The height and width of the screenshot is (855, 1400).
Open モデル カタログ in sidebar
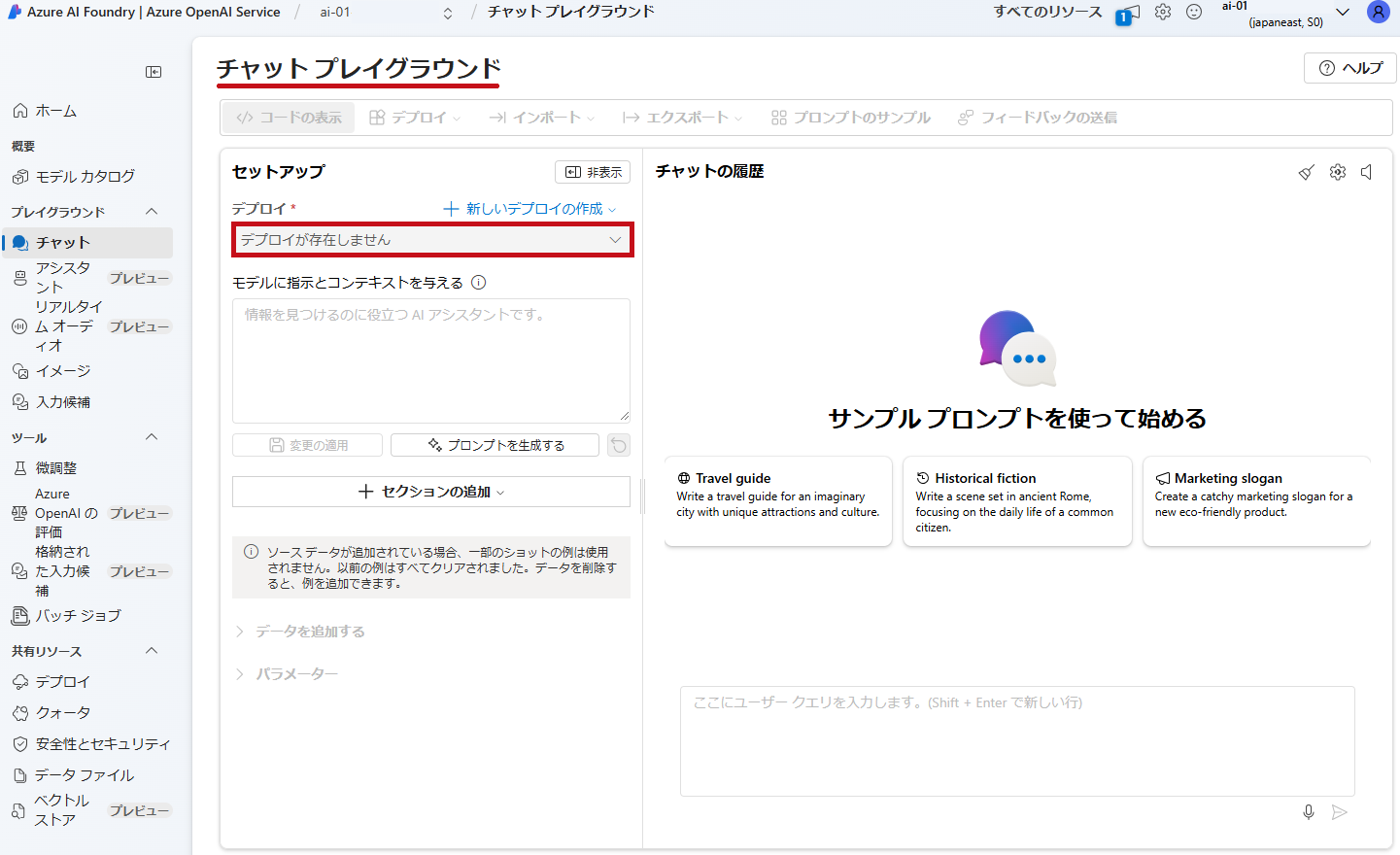[85, 177]
